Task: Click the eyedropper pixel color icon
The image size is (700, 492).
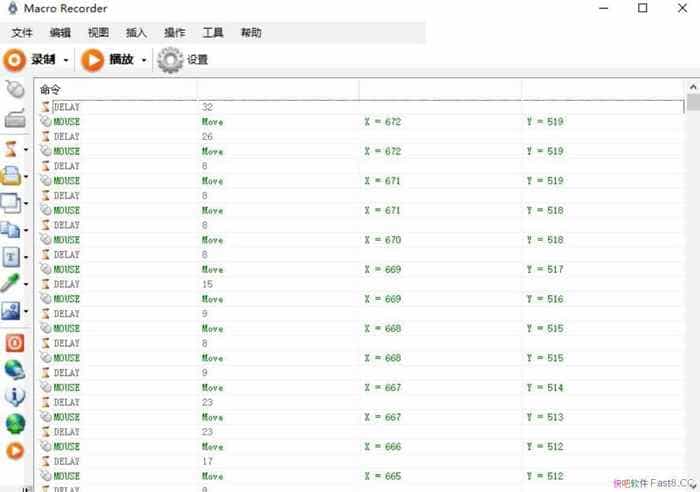Action: 12,285
